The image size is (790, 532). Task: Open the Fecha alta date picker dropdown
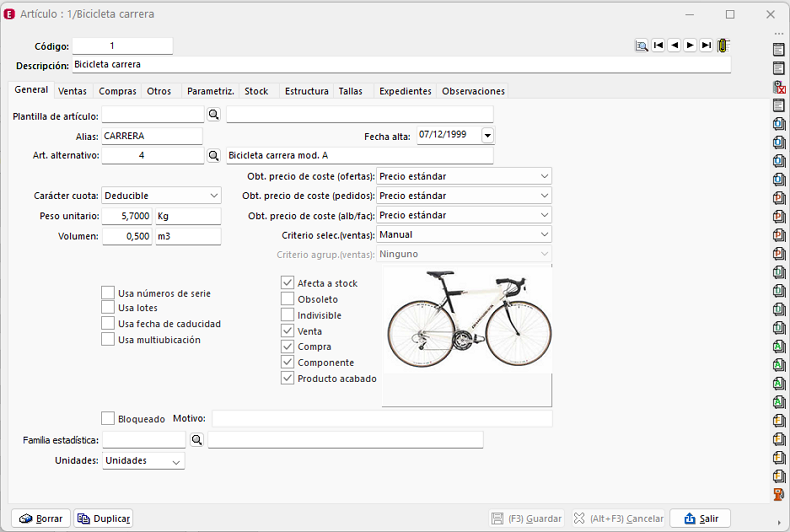pos(487,135)
